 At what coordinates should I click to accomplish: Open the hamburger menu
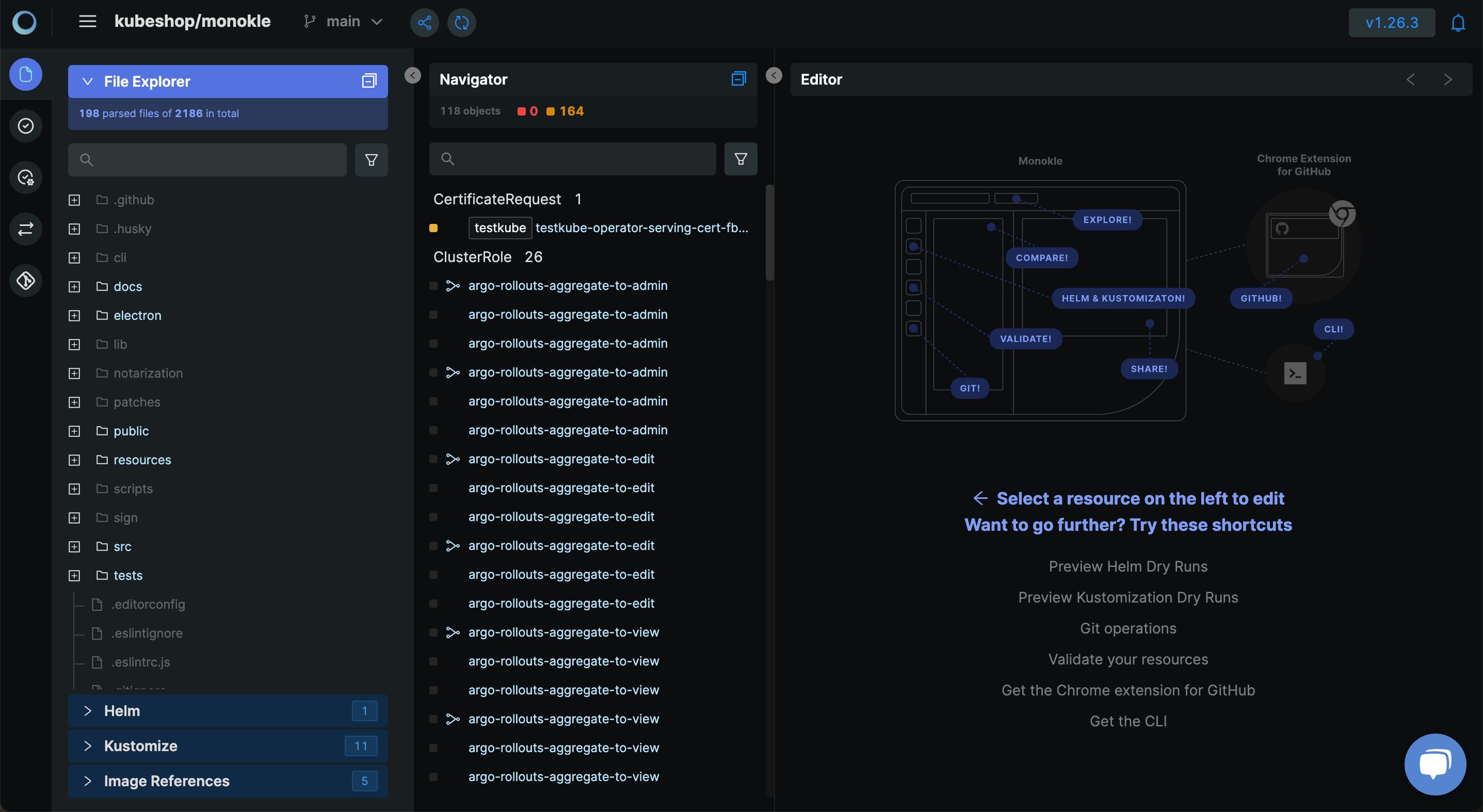[88, 22]
